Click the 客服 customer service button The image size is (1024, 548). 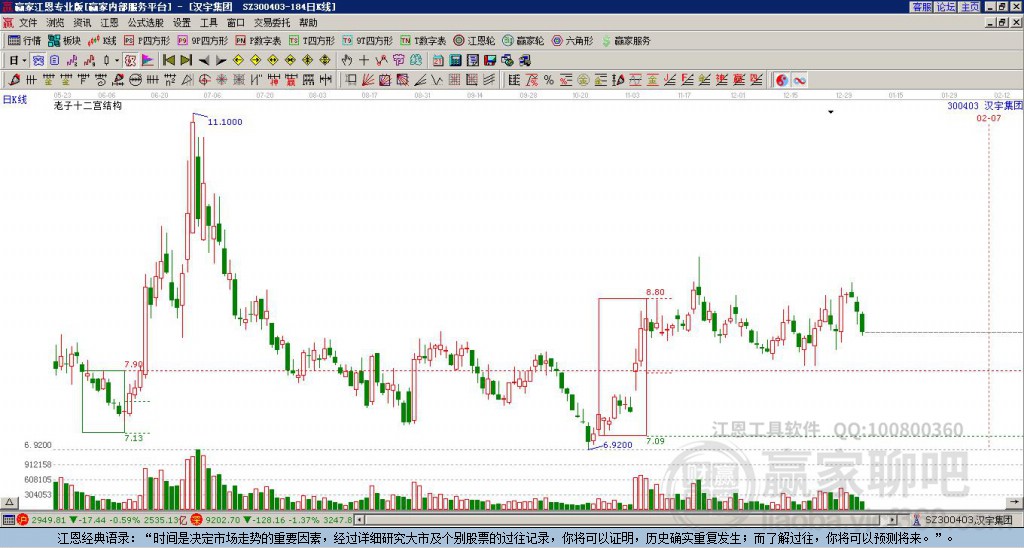pos(921,7)
